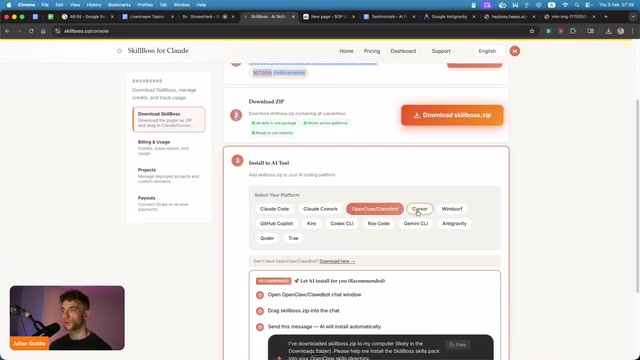Choose the Gemini CLI platform
Viewport: 640px width, 360px height.
[416, 224]
